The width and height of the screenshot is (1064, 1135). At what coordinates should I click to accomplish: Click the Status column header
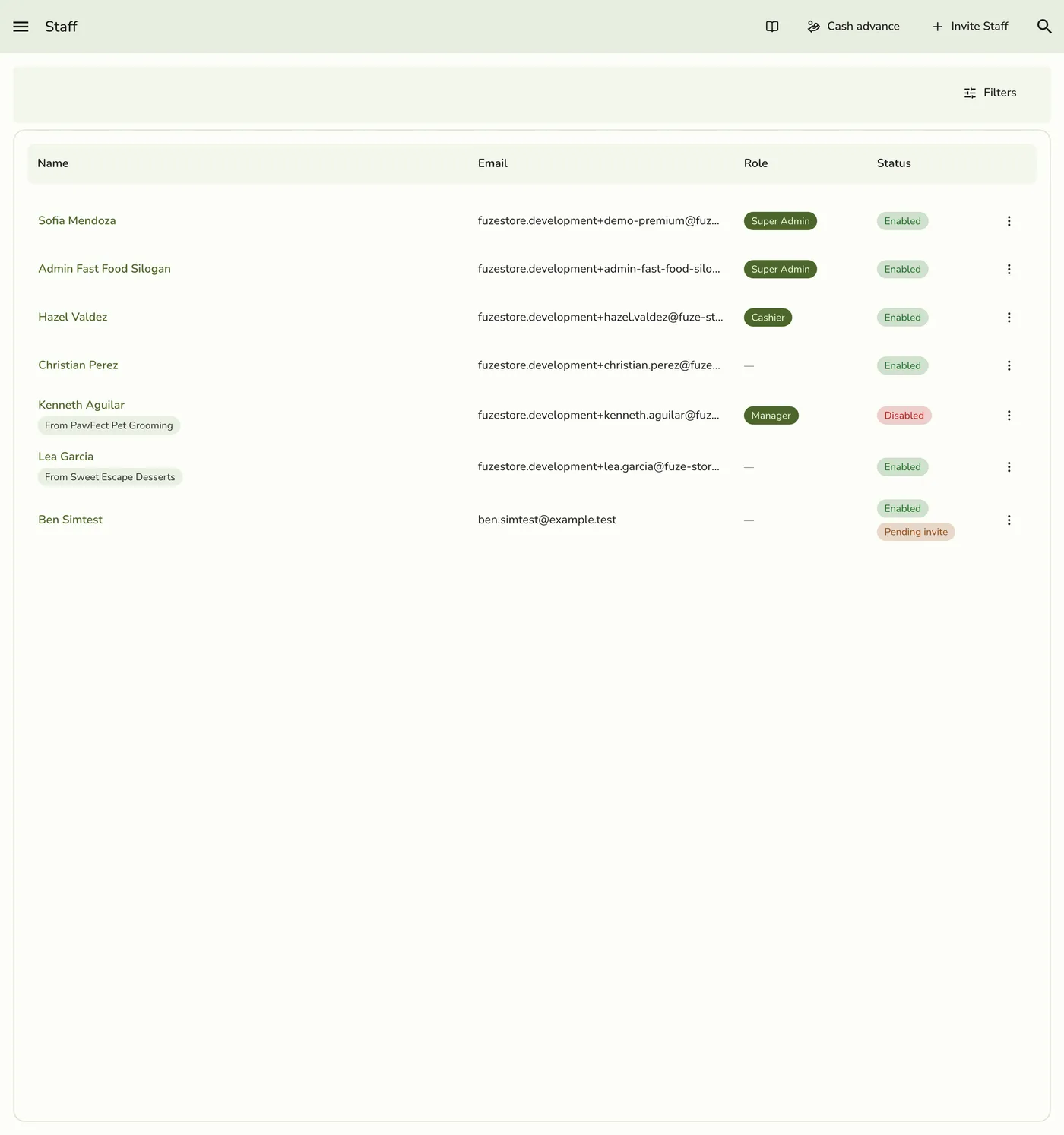coord(894,163)
